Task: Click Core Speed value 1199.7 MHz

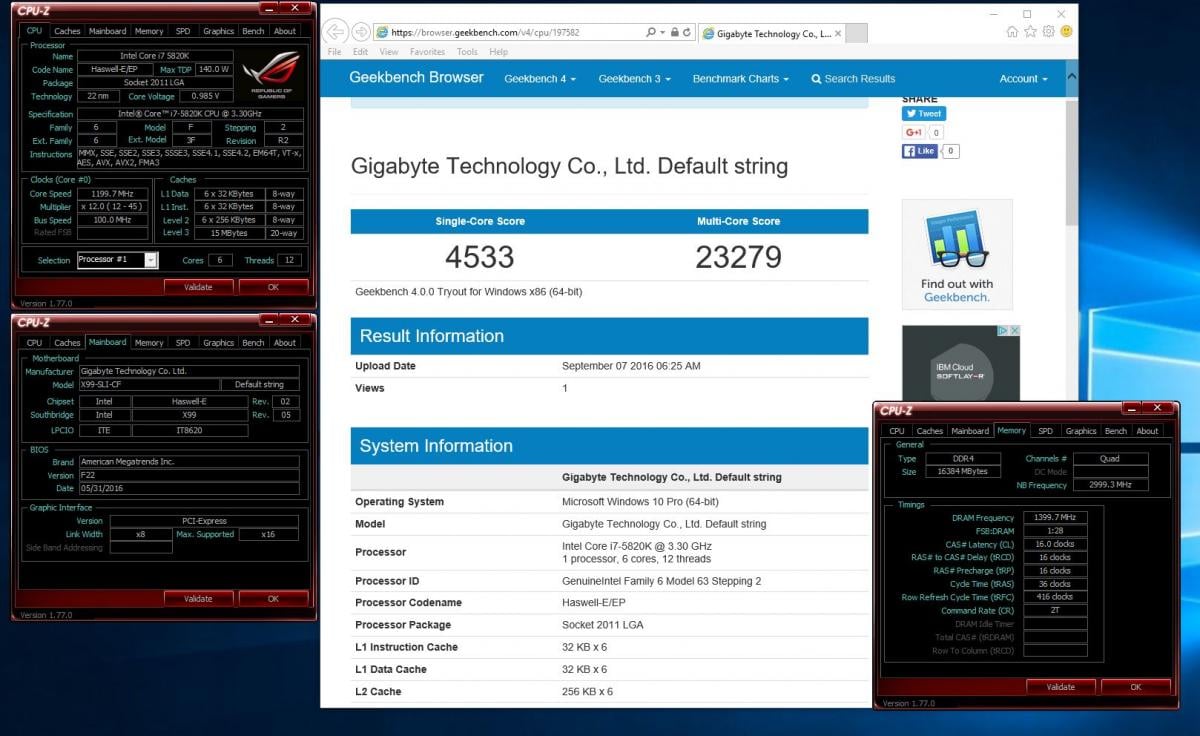Action: [113, 194]
